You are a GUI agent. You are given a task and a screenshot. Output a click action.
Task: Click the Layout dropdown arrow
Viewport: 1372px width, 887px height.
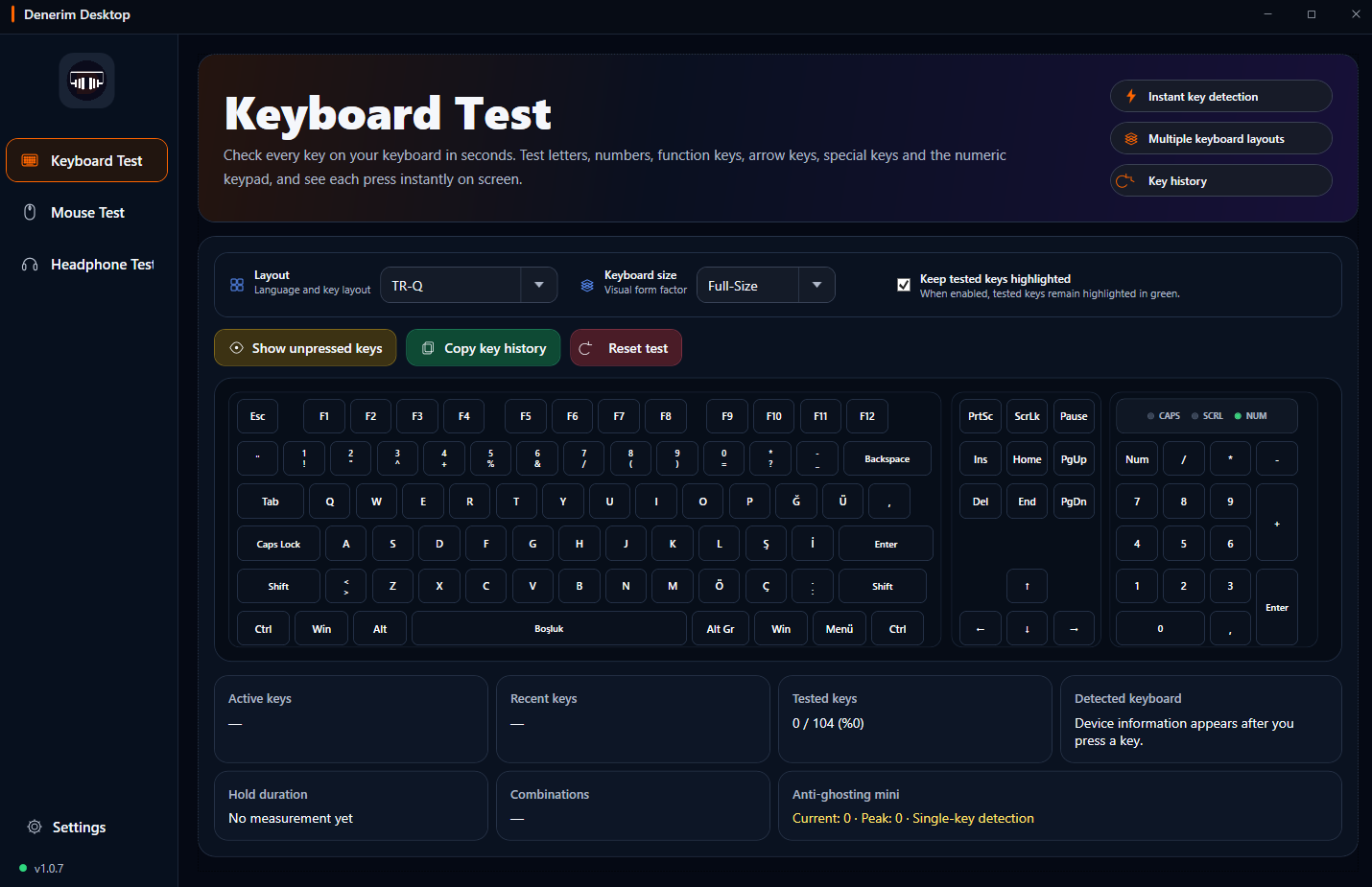point(538,285)
